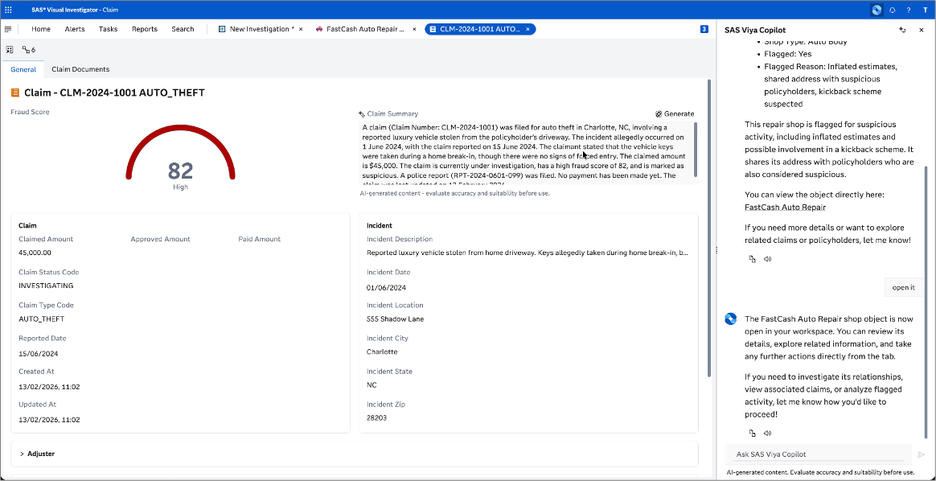
Task: Focus the Ask SAS Viya Copilot field
Action: coord(818,455)
